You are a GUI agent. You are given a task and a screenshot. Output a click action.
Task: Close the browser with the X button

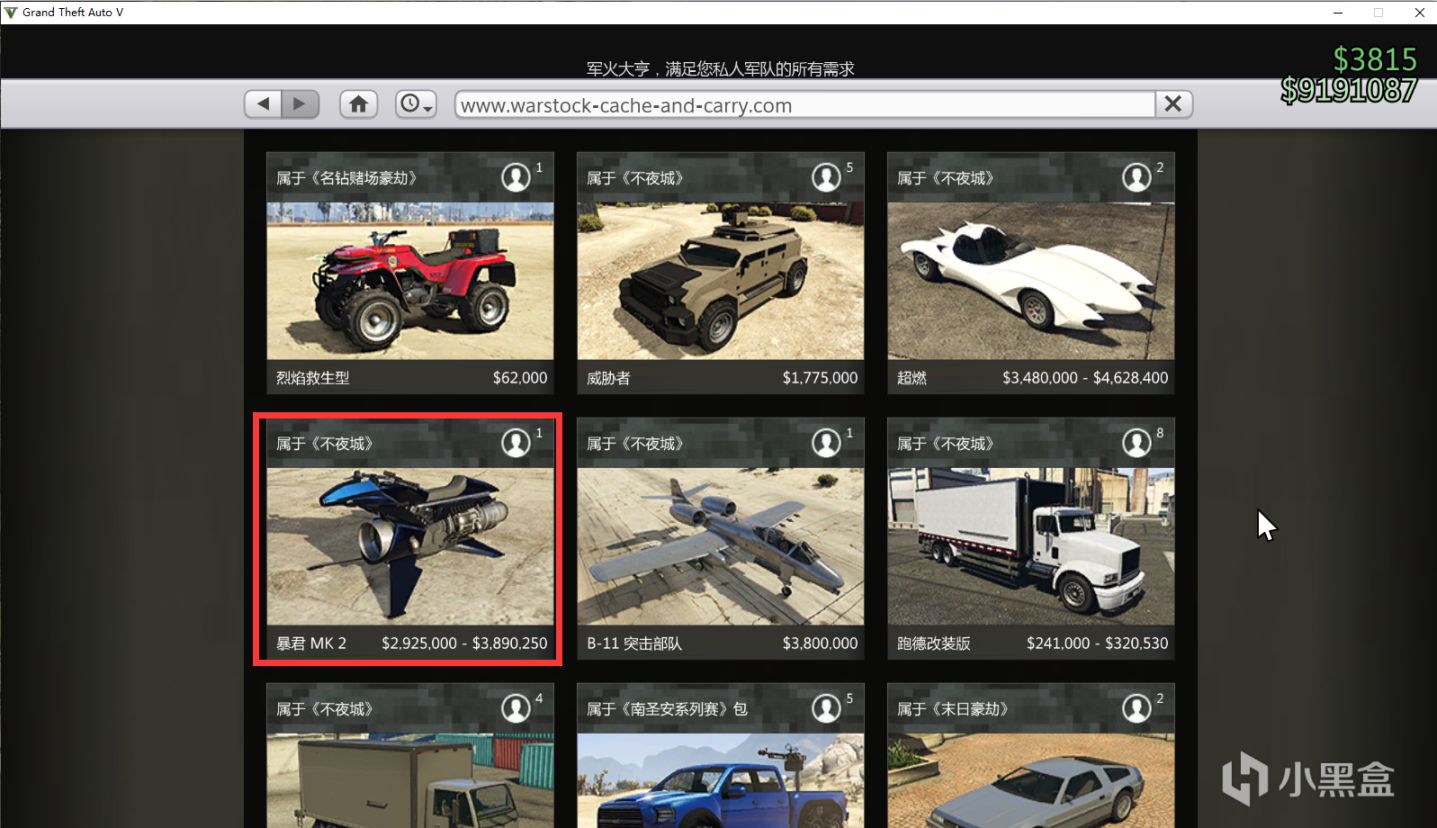(1174, 104)
